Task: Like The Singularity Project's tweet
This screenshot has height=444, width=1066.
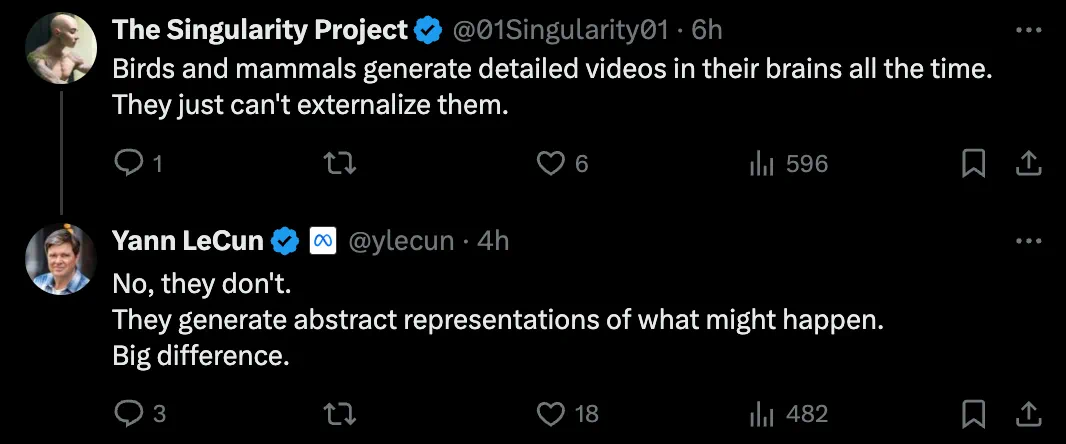Action: pos(552,164)
